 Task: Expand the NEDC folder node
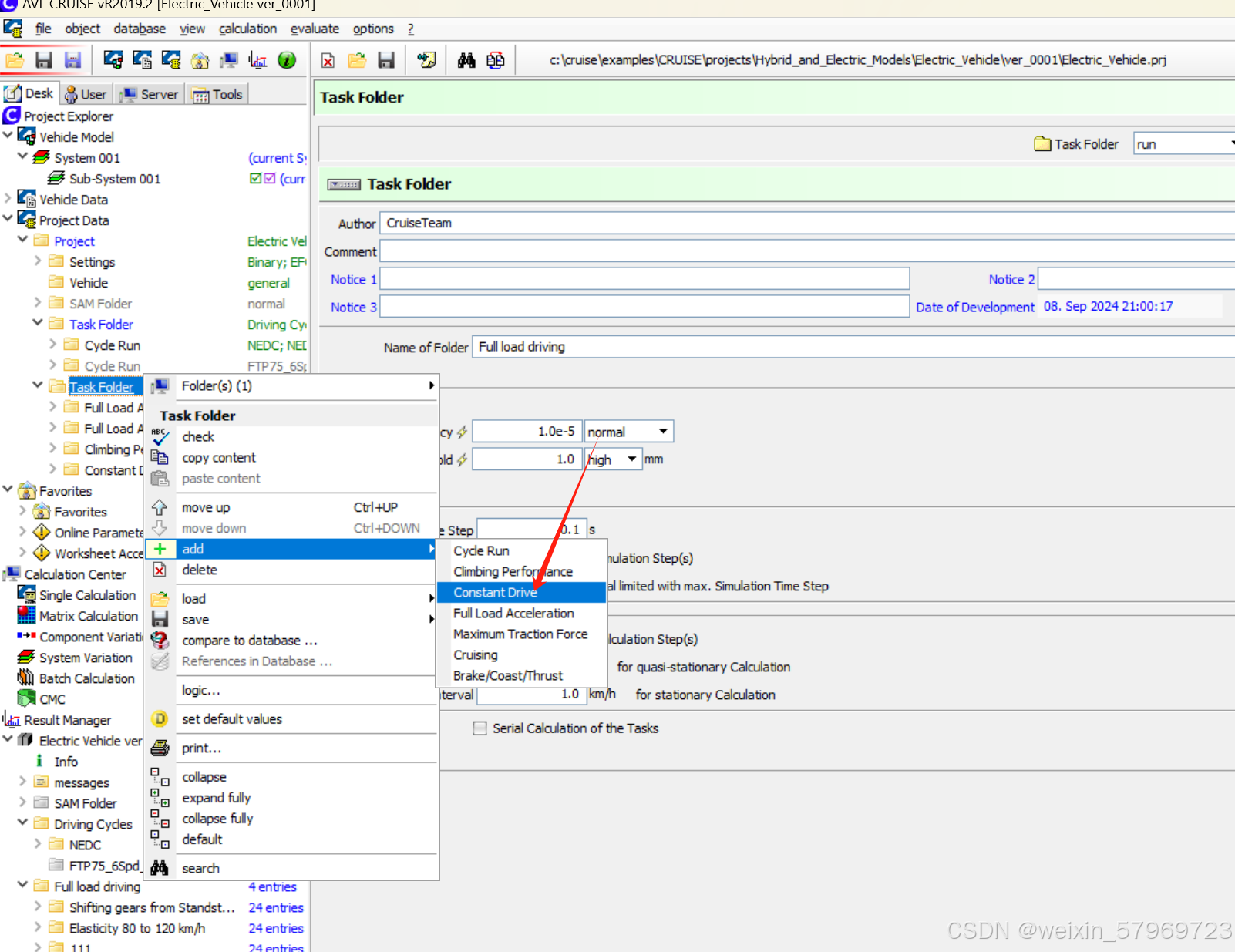pyautogui.click(x=38, y=843)
